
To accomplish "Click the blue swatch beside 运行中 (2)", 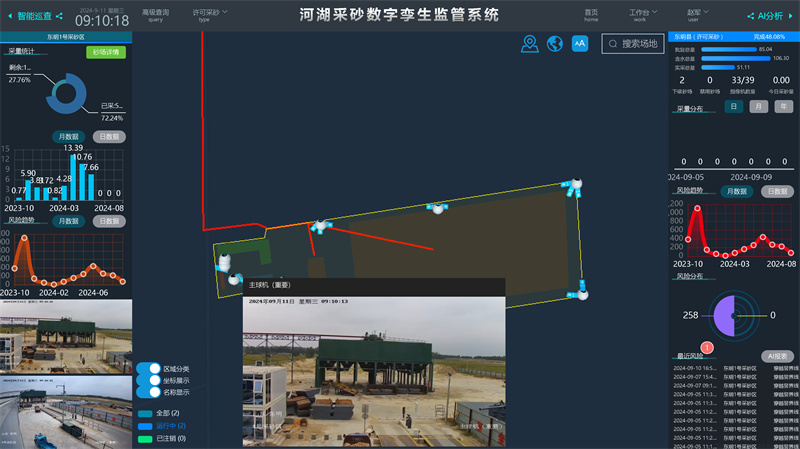I will tap(145, 426).
